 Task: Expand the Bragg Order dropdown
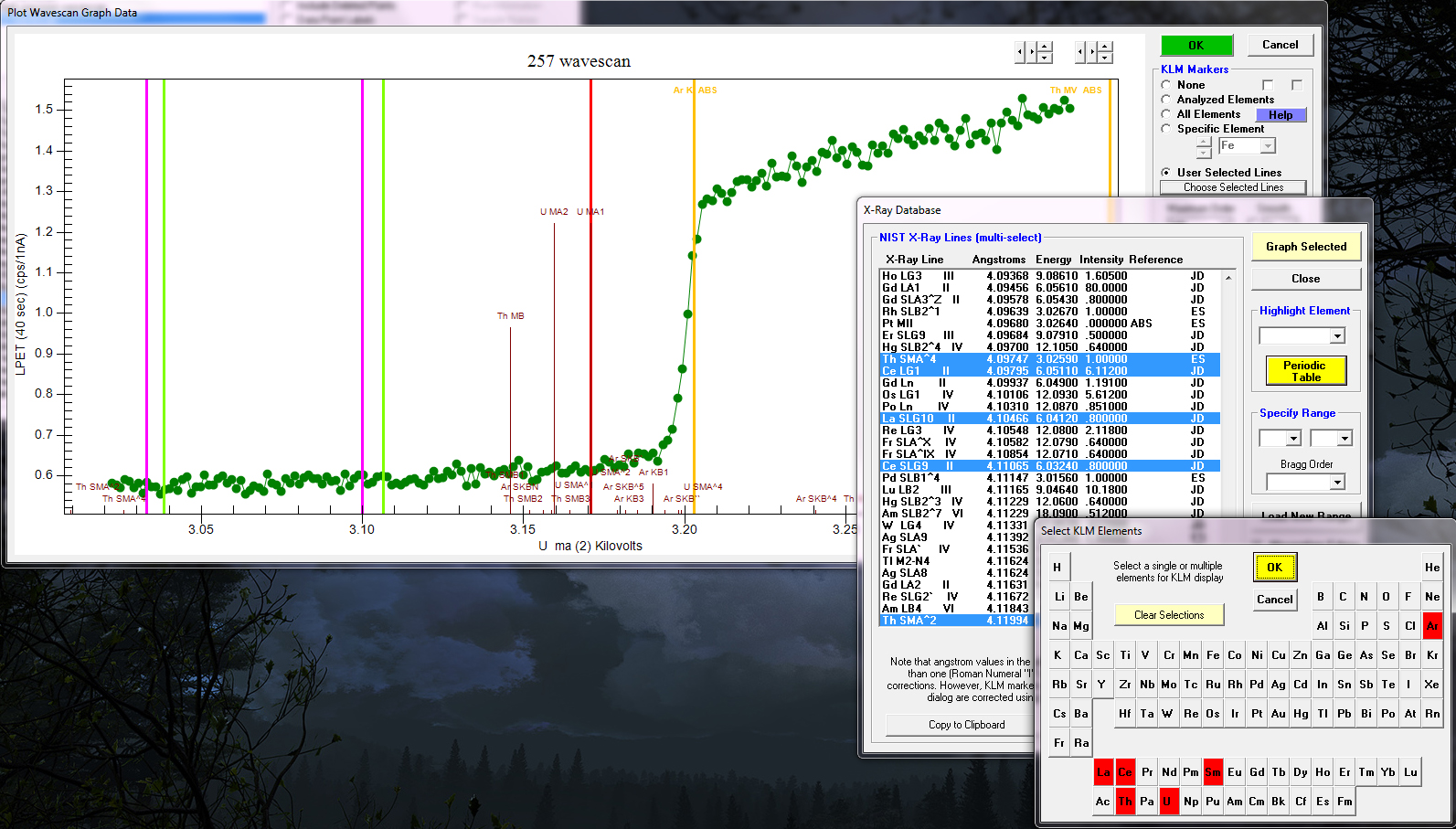click(x=1337, y=483)
